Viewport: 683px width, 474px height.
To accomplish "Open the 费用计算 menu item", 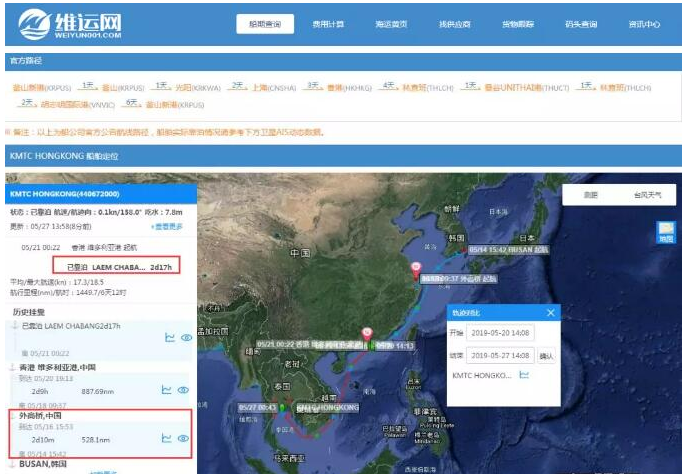I will coord(328,24).
